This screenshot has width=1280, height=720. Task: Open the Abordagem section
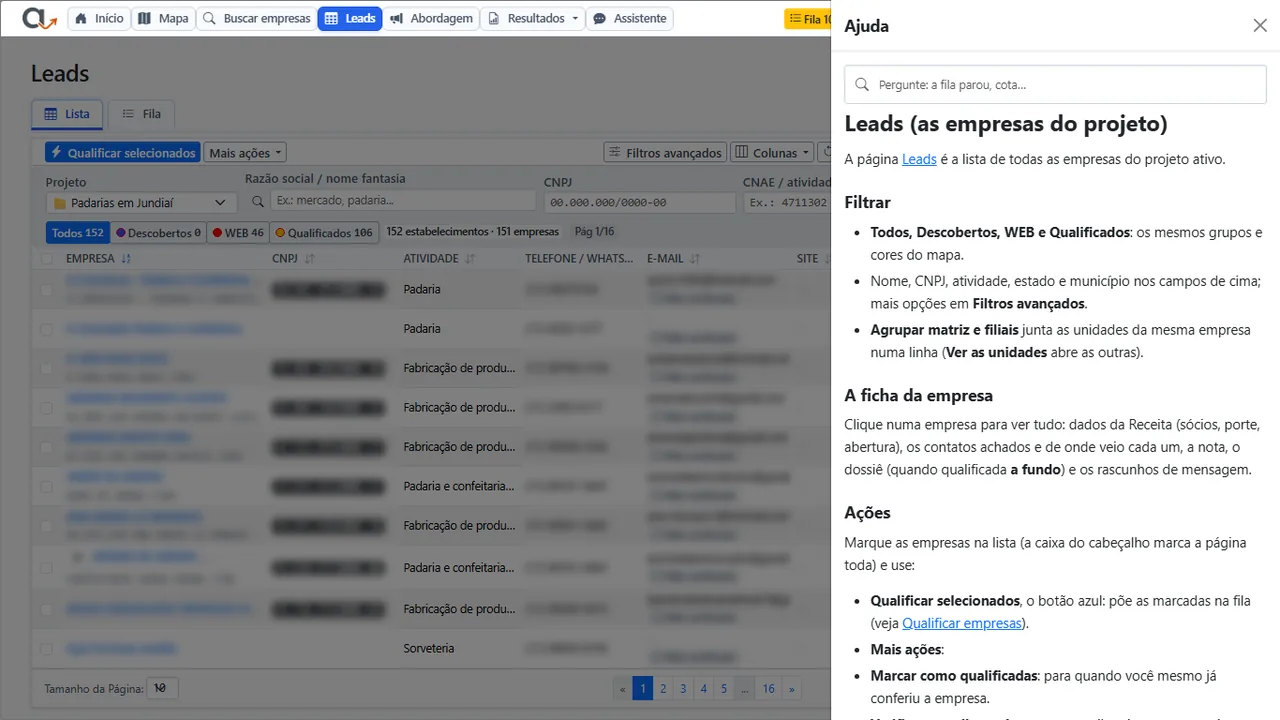point(430,18)
